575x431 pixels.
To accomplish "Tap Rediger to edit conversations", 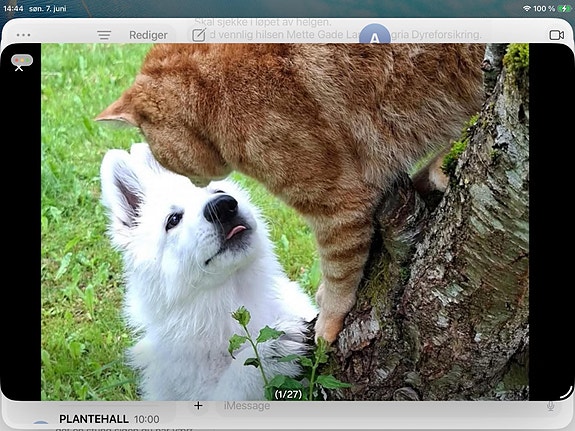I will [x=148, y=35].
